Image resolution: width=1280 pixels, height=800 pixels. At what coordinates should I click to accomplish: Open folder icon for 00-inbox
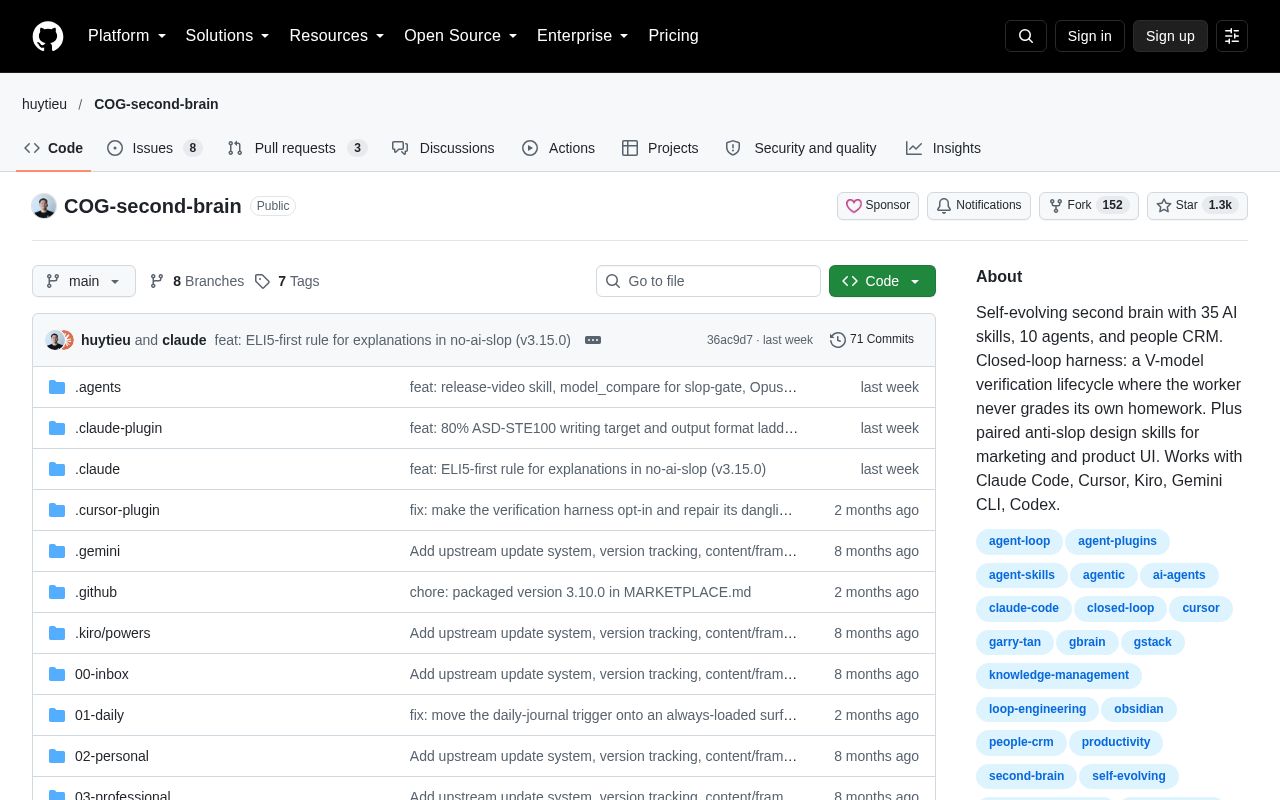pyautogui.click(x=57, y=674)
